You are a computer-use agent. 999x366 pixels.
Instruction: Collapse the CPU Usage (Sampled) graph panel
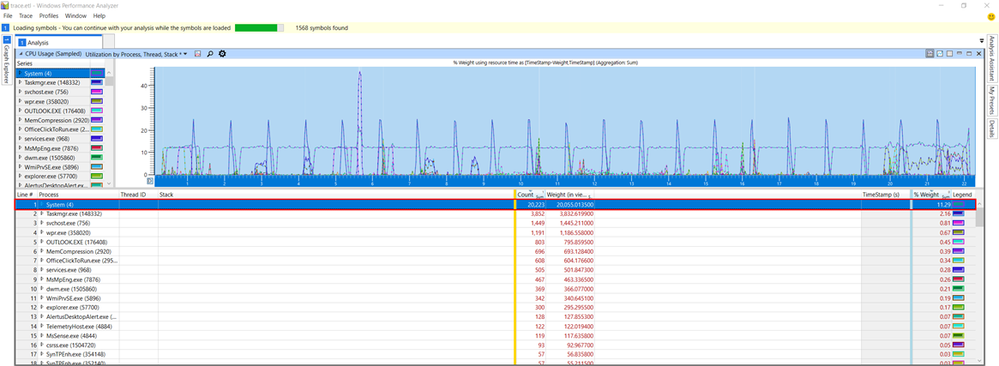tap(20, 54)
